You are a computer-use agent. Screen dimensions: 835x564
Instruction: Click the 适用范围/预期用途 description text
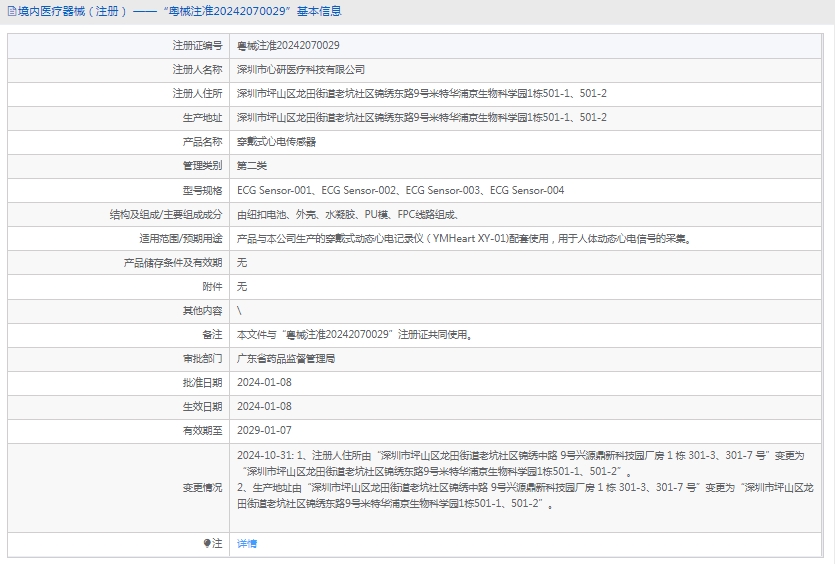463,239
